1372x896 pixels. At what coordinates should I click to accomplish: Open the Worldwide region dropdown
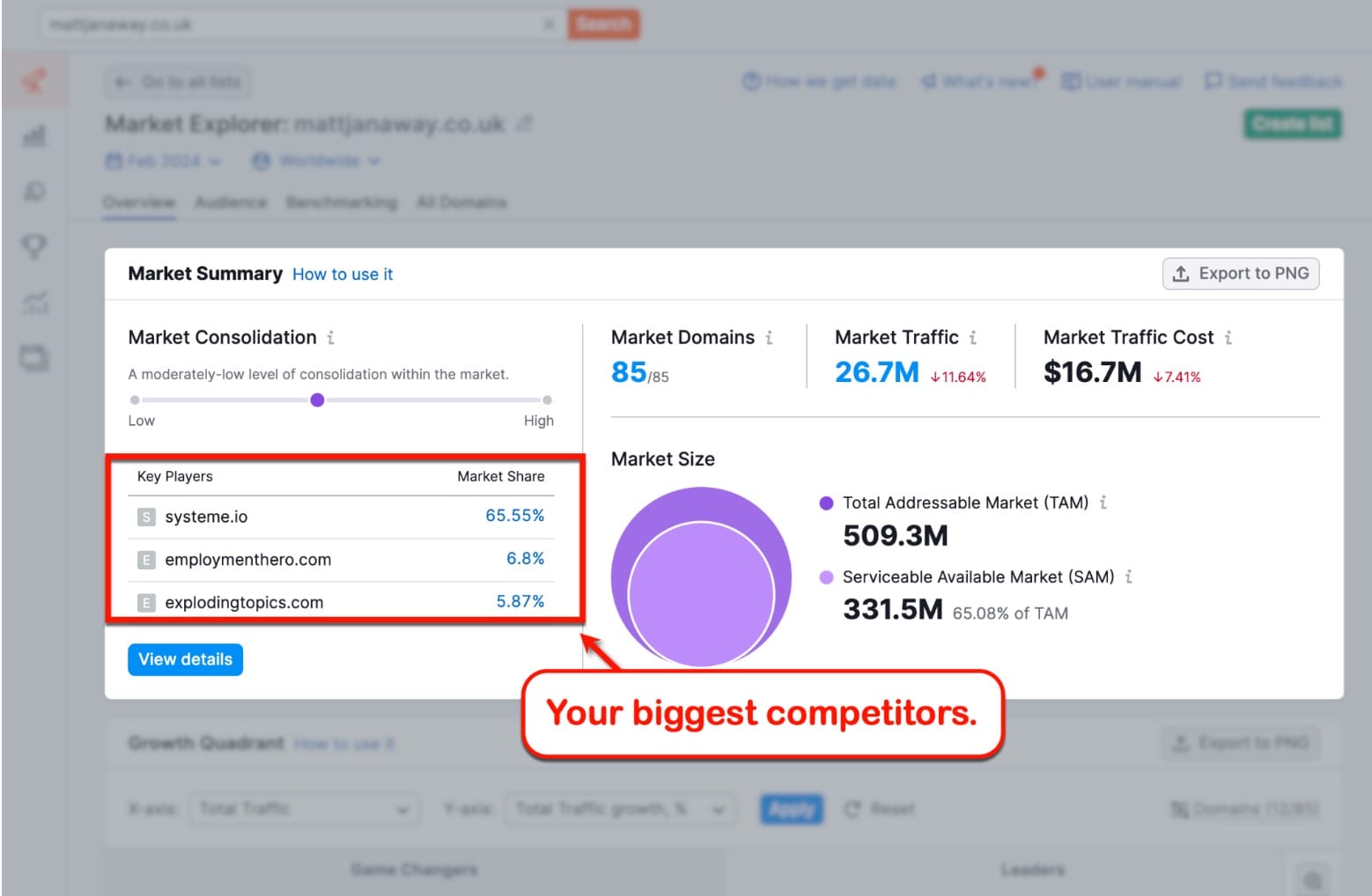(316, 161)
